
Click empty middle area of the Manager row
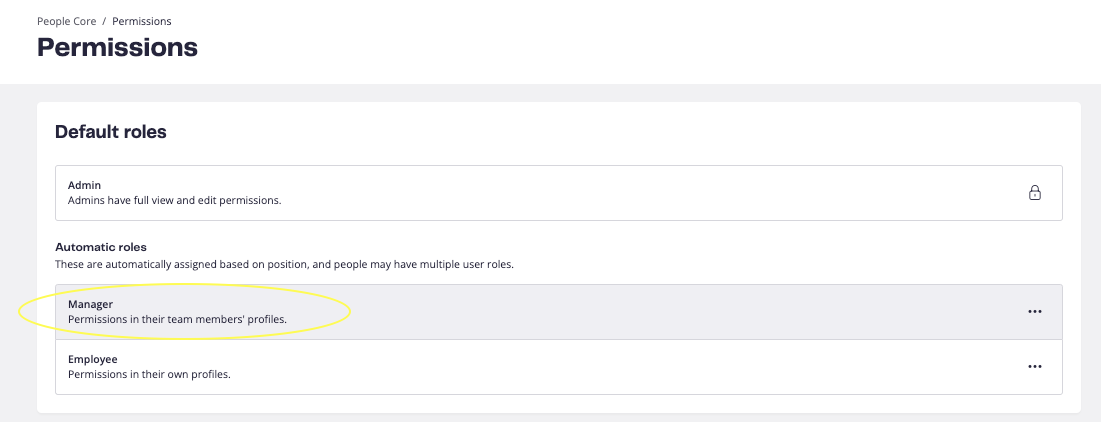[x=632, y=312]
